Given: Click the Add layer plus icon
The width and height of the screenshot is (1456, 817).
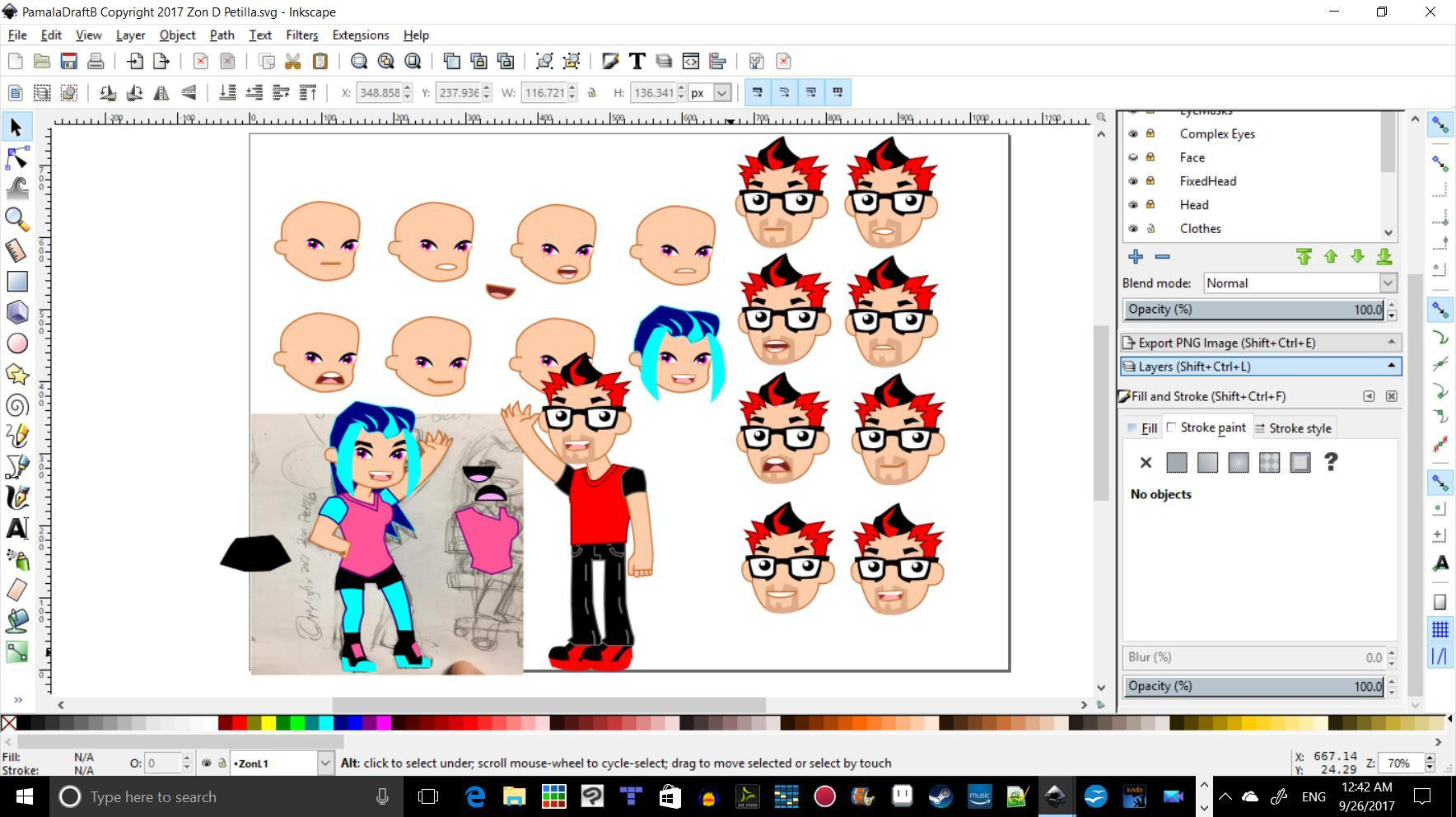Looking at the screenshot, I should [1136, 257].
